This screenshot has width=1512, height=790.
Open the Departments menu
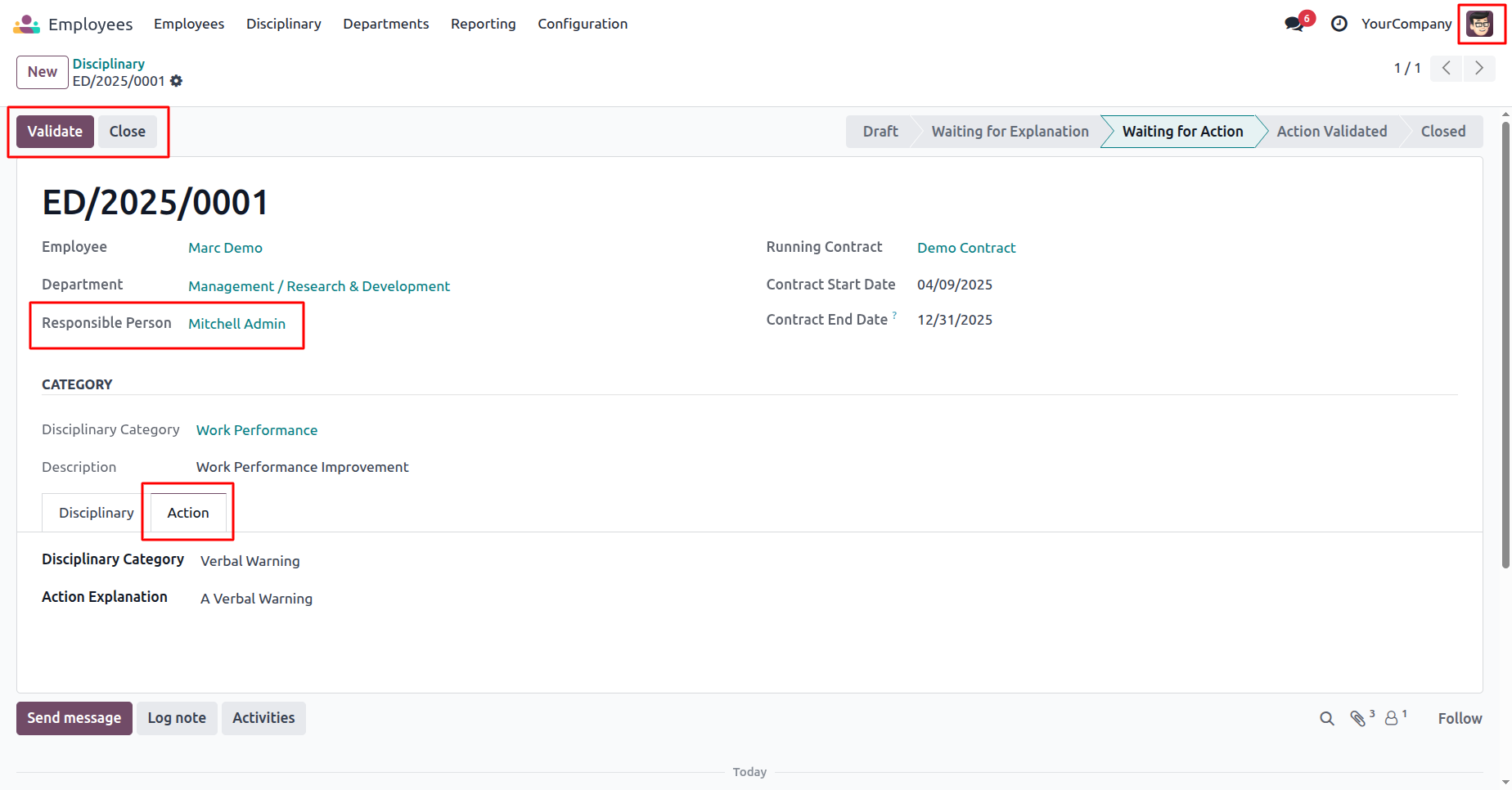tap(385, 24)
